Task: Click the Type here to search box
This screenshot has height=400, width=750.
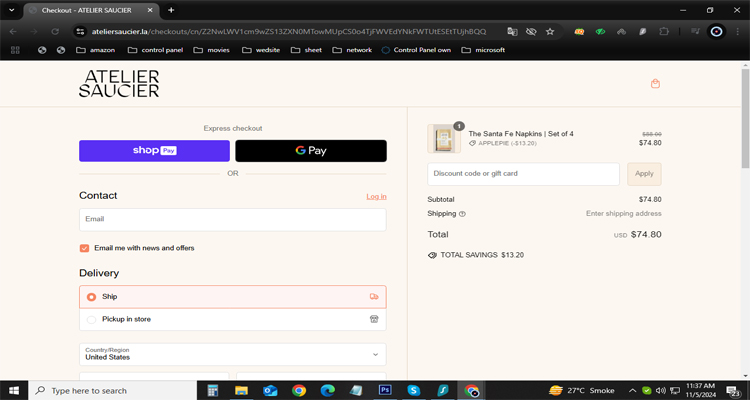Action: pyautogui.click(x=112, y=390)
